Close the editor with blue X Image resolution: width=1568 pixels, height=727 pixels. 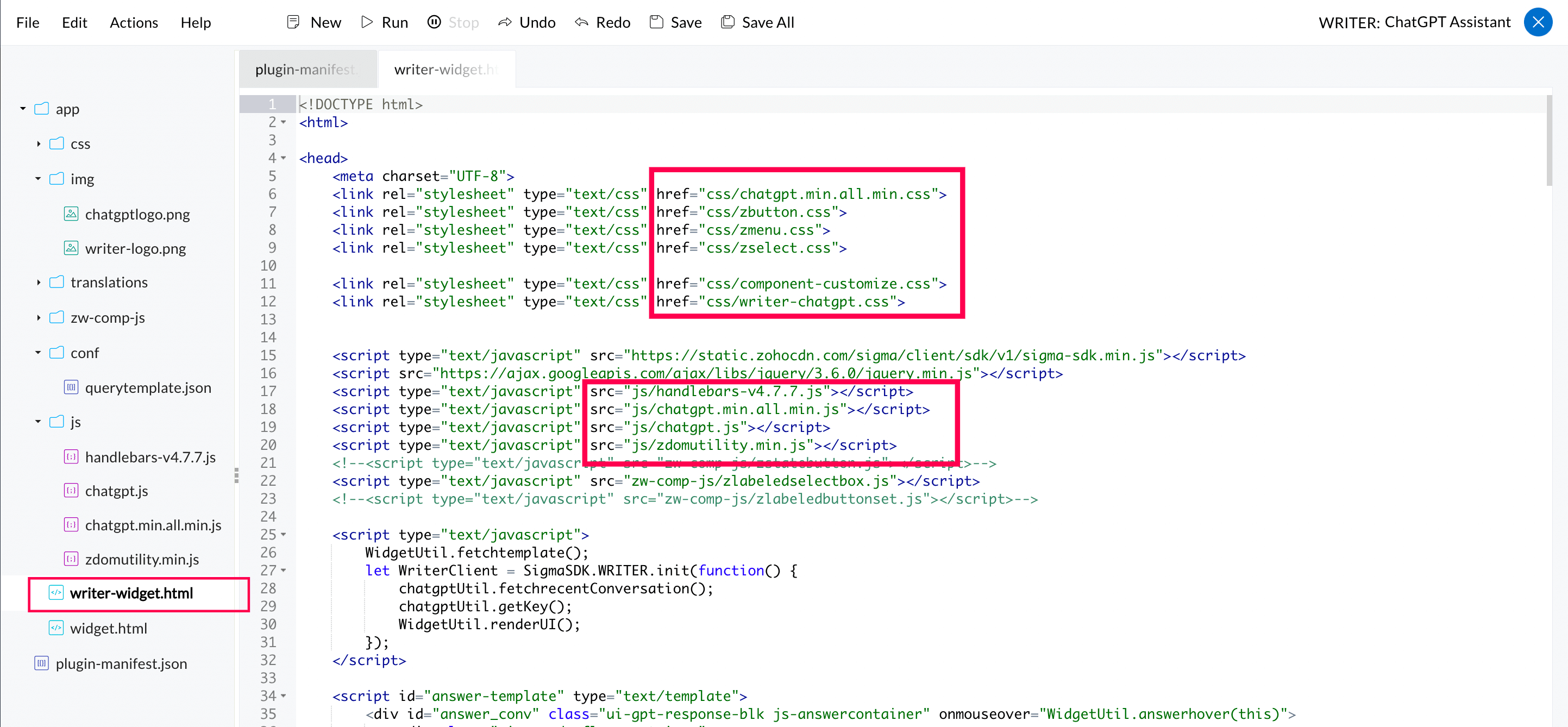pyautogui.click(x=1538, y=22)
